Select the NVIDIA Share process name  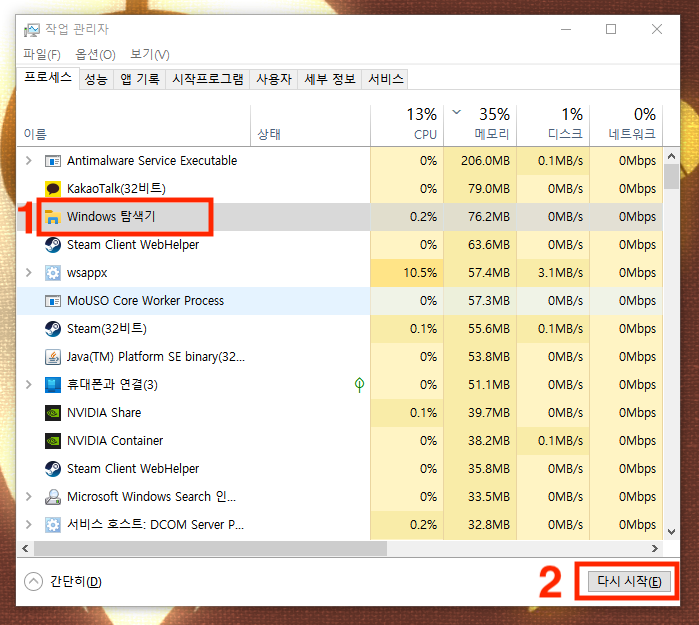(104, 413)
